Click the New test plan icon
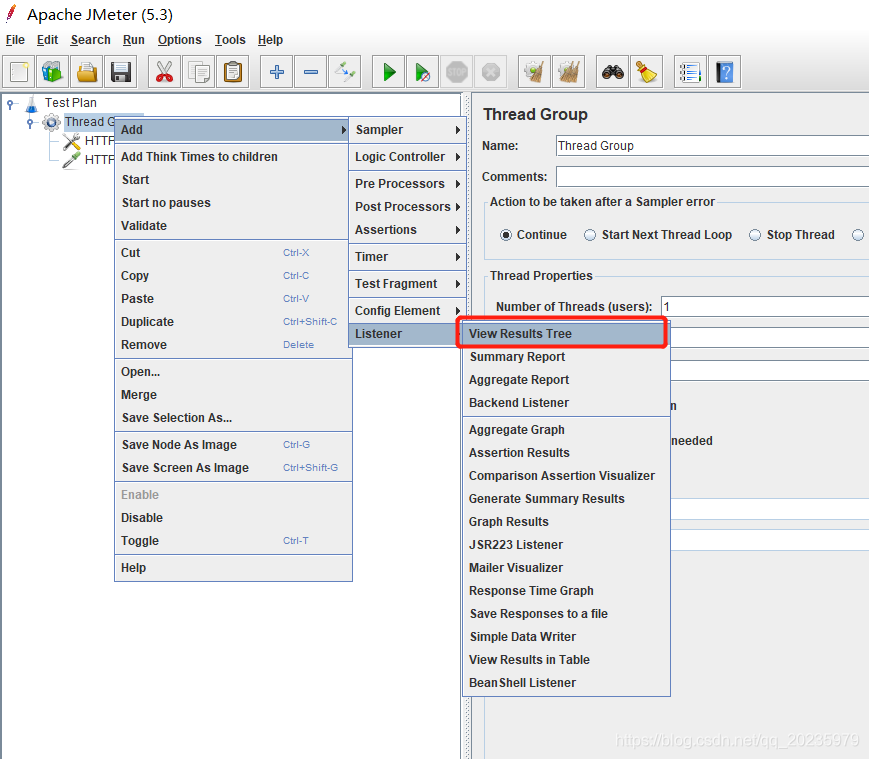This screenshot has height=759, width=869. pyautogui.click(x=19, y=72)
